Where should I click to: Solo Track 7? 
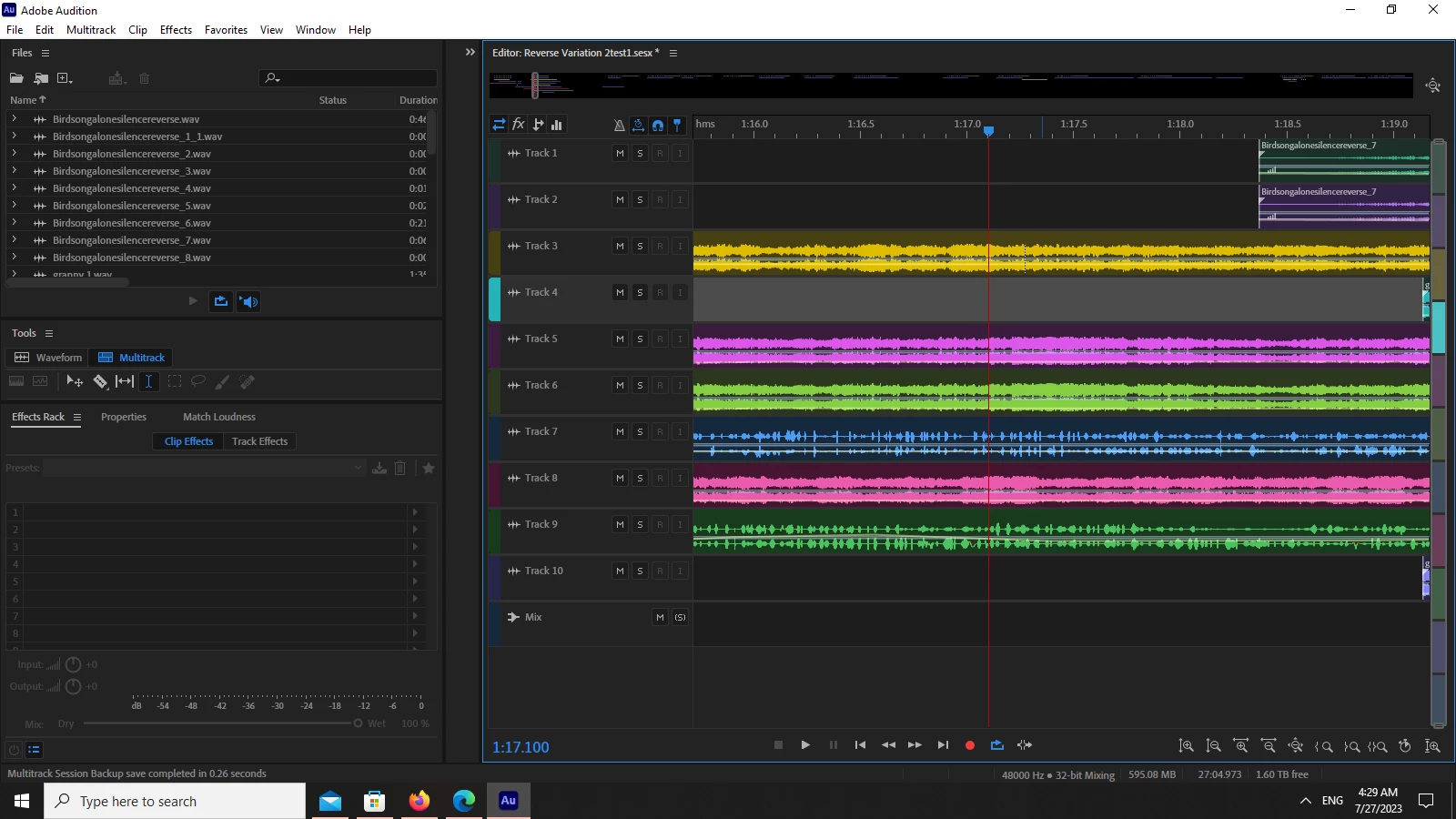(x=640, y=432)
